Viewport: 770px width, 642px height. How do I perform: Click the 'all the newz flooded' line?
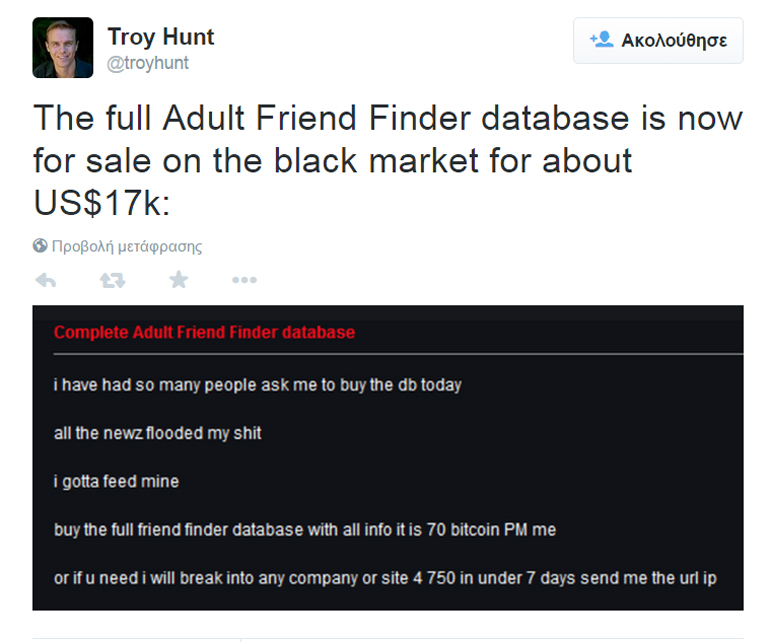pyautogui.click(x=157, y=433)
